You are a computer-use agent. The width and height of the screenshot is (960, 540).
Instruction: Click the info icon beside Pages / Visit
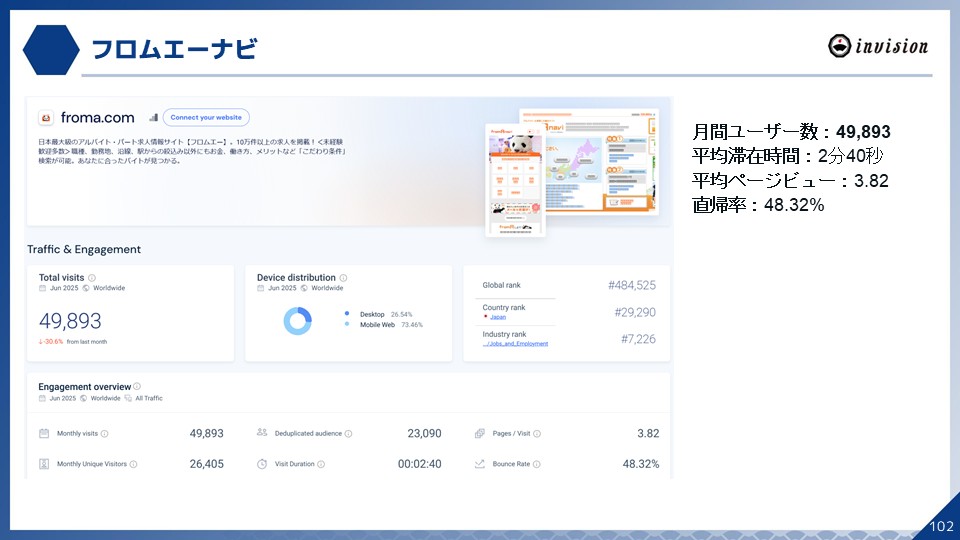coord(537,433)
